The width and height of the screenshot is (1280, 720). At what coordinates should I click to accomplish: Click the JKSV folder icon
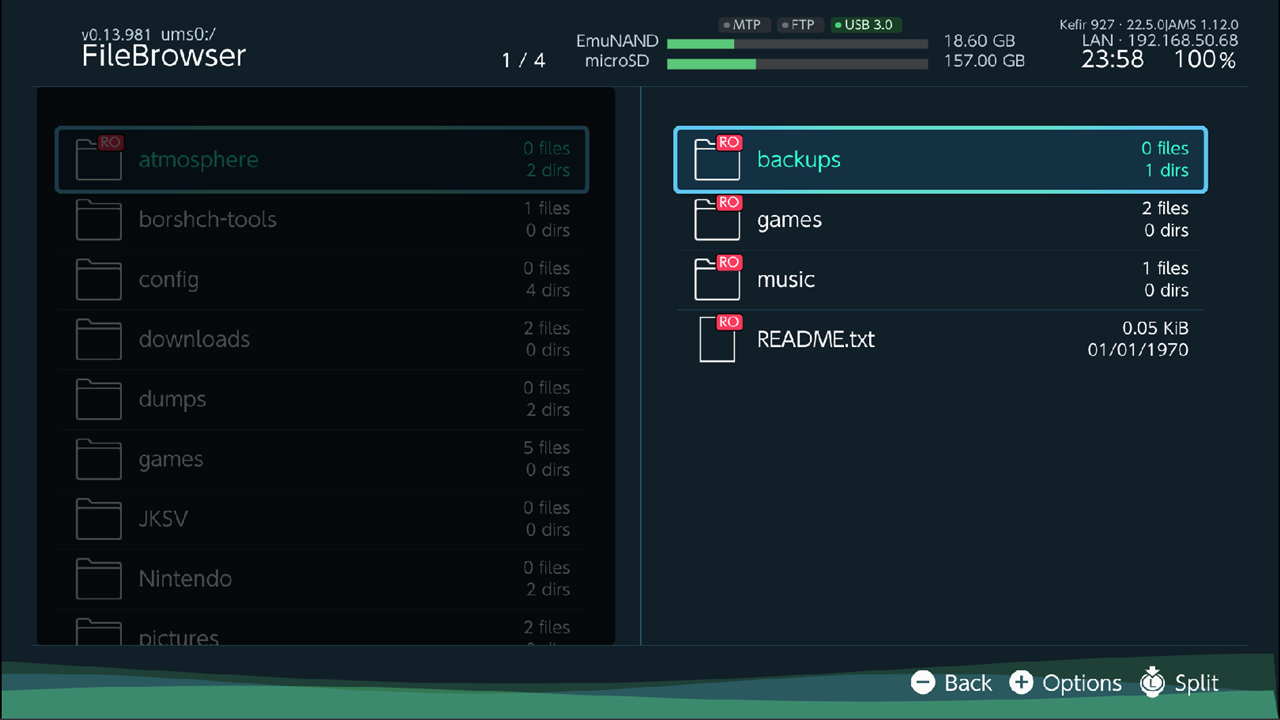point(99,520)
